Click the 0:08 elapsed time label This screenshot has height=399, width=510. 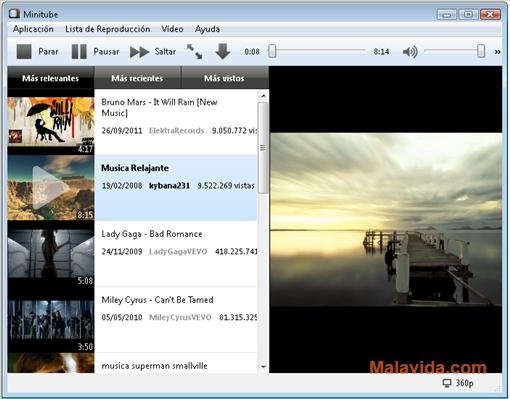[252, 52]
